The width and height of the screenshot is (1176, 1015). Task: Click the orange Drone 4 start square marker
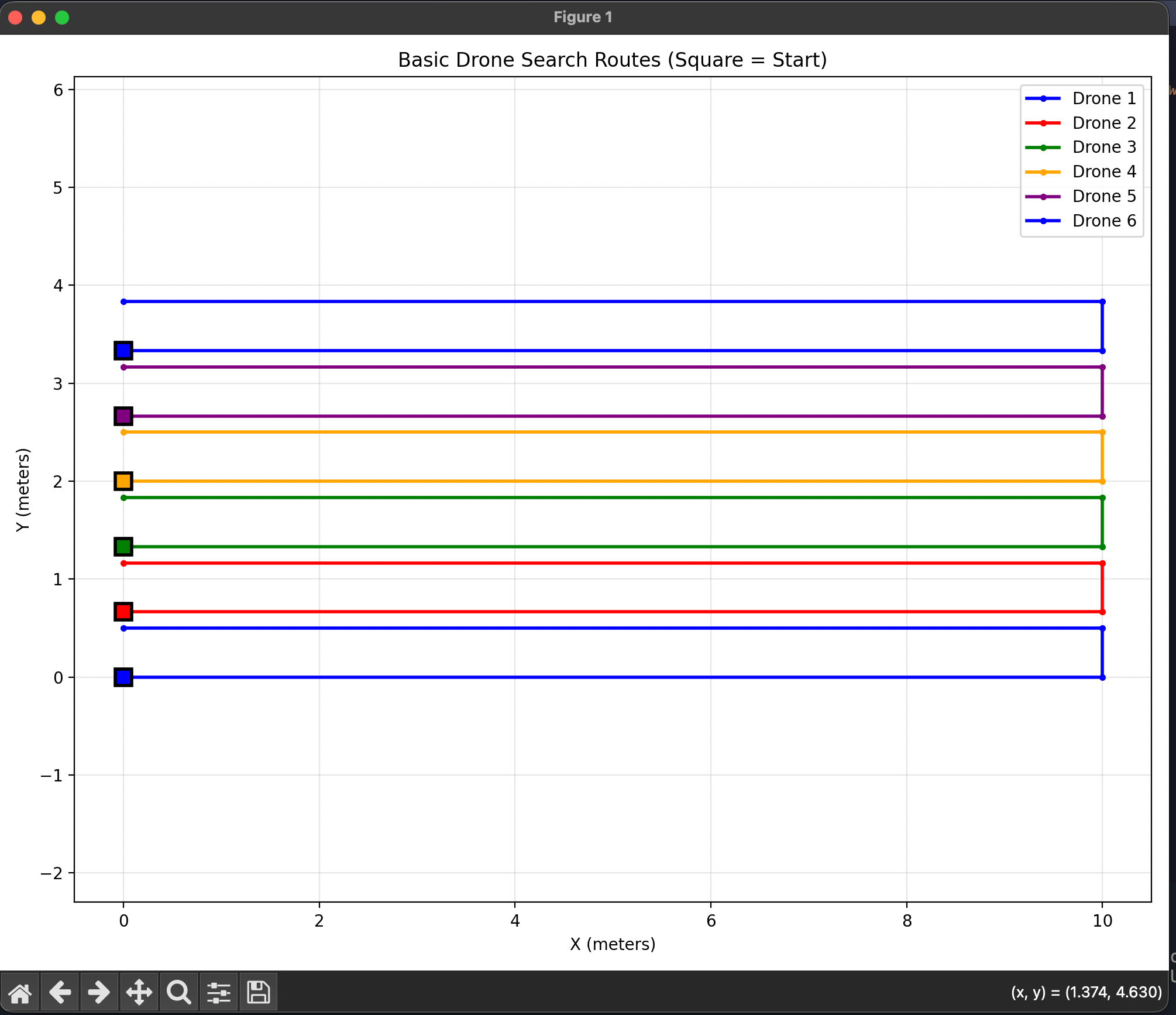pyautogui.click(x=123, y=481)
